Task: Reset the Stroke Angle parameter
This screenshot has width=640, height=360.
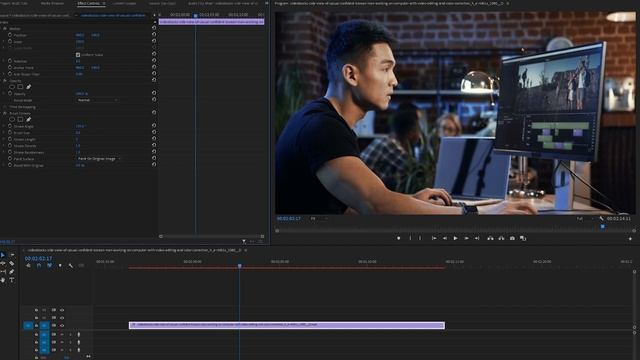Action: coord(154,126)
